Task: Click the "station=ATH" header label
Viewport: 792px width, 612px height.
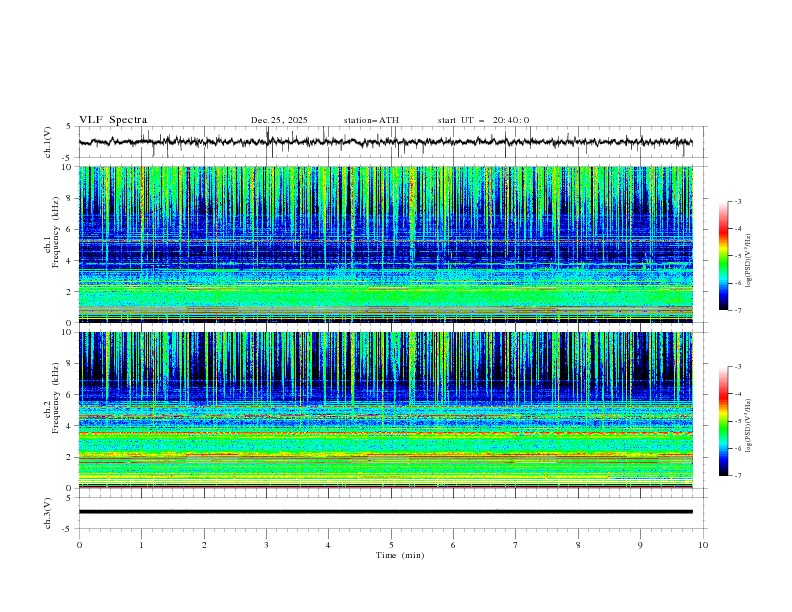Action: (x=371, y=120)
